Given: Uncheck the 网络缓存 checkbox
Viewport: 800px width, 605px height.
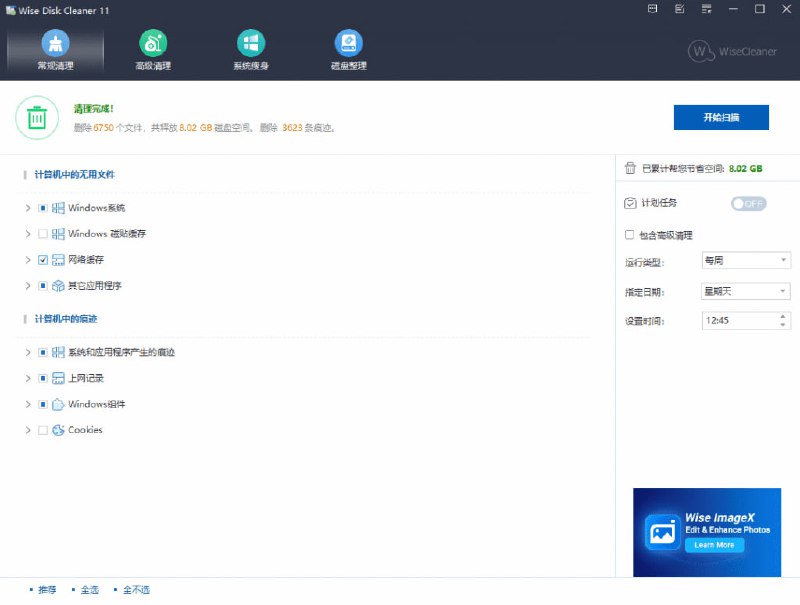Looking at the screenshot, I should point(41,259).
